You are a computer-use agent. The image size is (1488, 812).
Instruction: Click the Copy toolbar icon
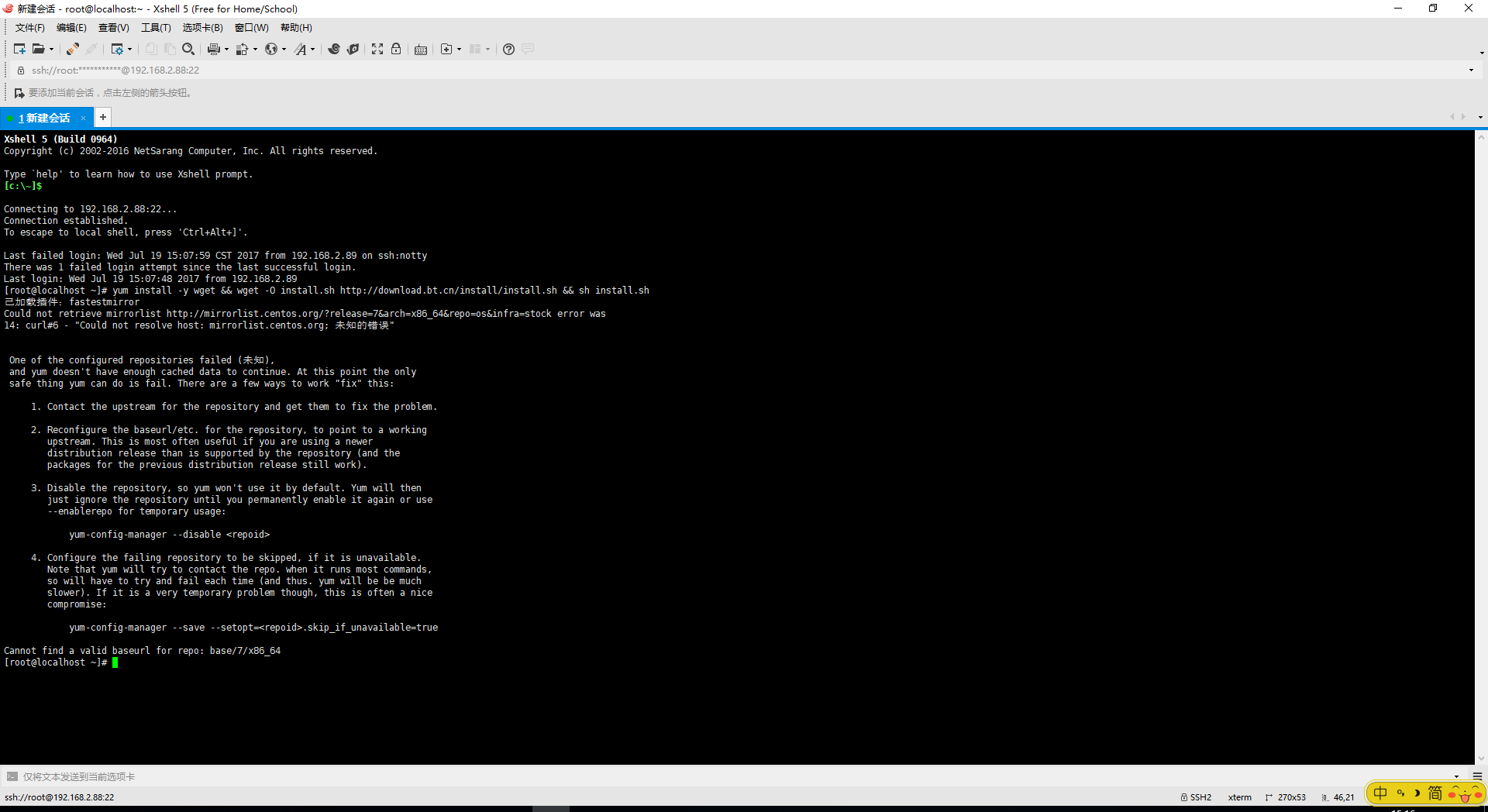point(151,49)
